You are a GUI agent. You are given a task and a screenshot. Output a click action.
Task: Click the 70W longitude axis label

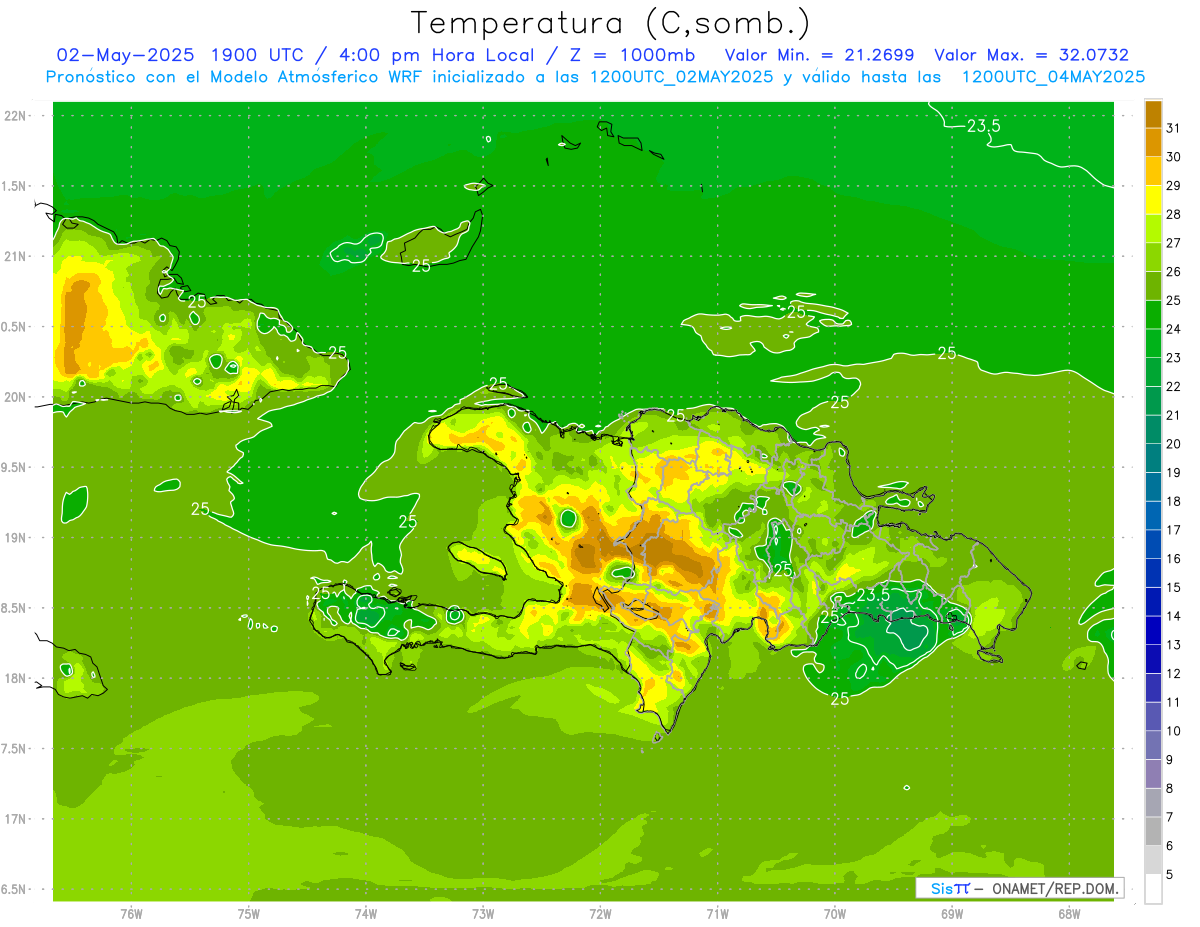click(x=834, y=914)
